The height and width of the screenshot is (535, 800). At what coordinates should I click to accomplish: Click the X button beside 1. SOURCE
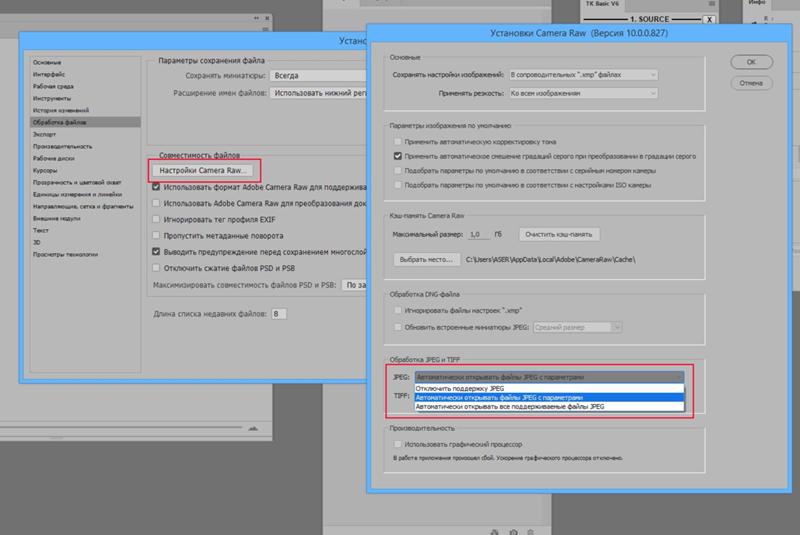tap(709, 19)
